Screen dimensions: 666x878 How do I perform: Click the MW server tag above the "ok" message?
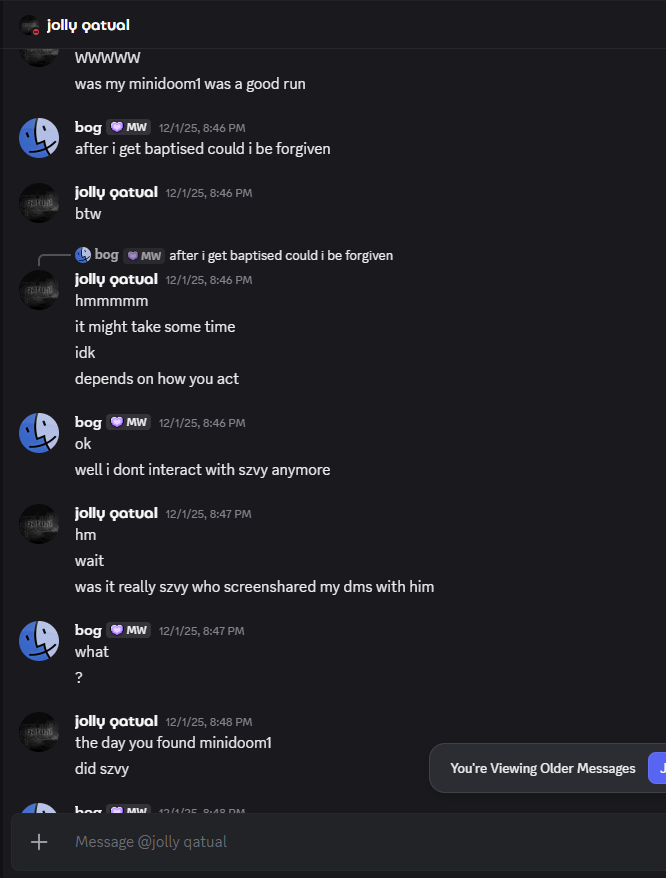tap(129, 422)
